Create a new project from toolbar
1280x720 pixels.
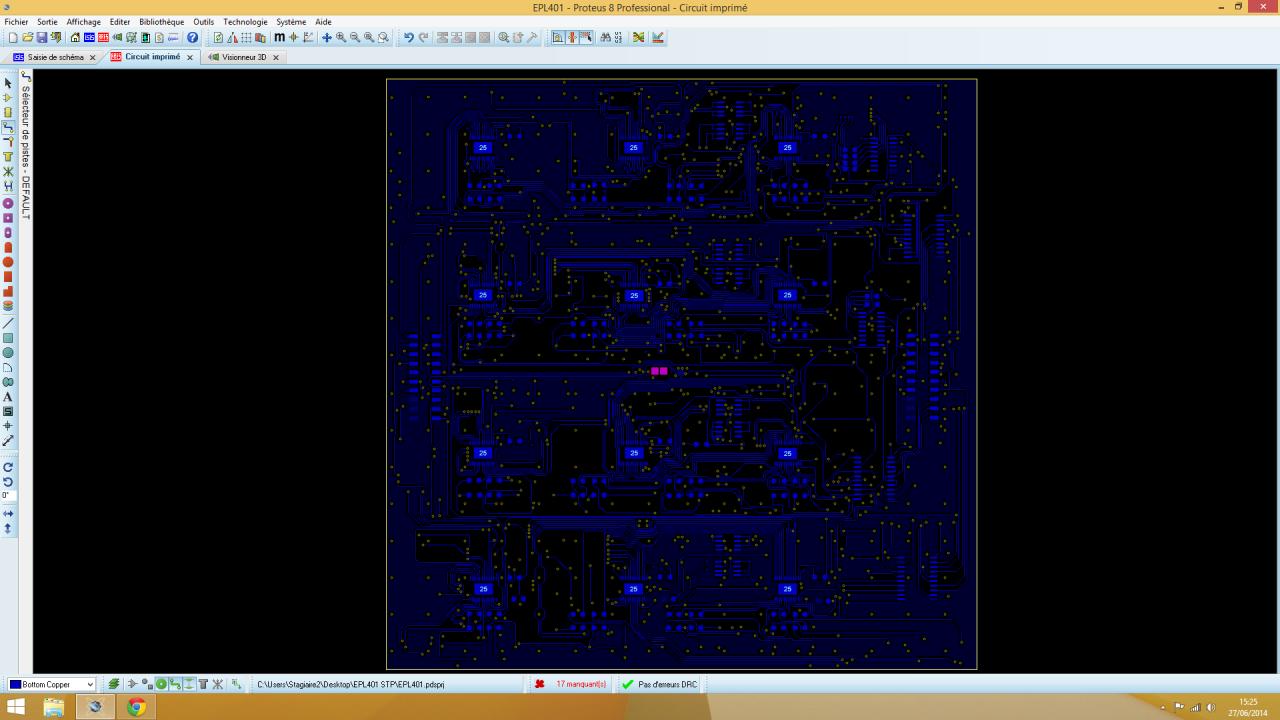(14, 38)
